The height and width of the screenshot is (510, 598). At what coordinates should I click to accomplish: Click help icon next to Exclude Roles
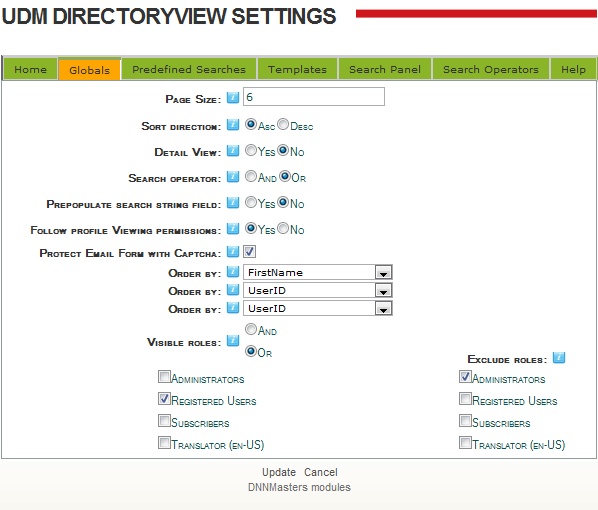tap(559, 358)
